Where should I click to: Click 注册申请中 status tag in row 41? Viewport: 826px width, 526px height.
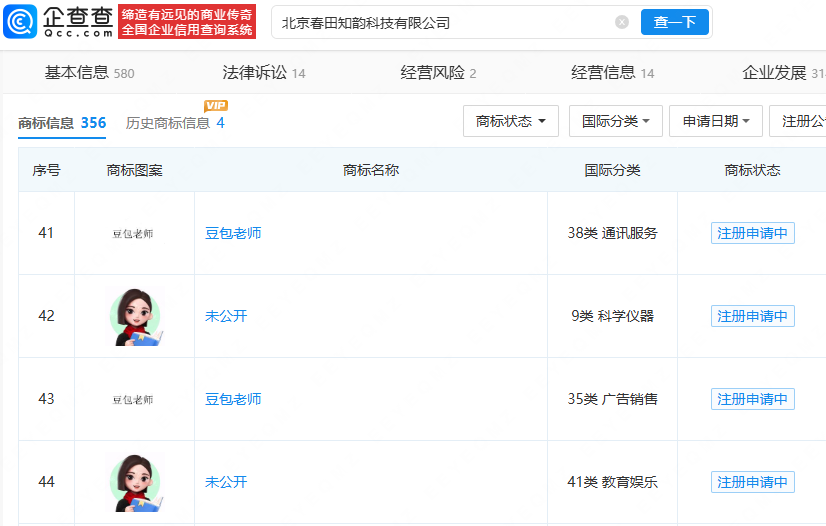752,233
